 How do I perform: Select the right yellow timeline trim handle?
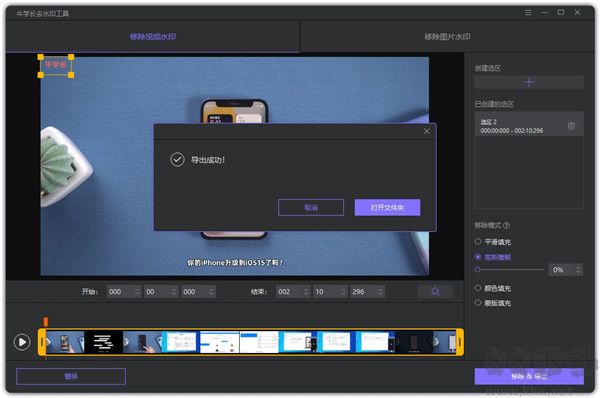[x=460, y=342]
